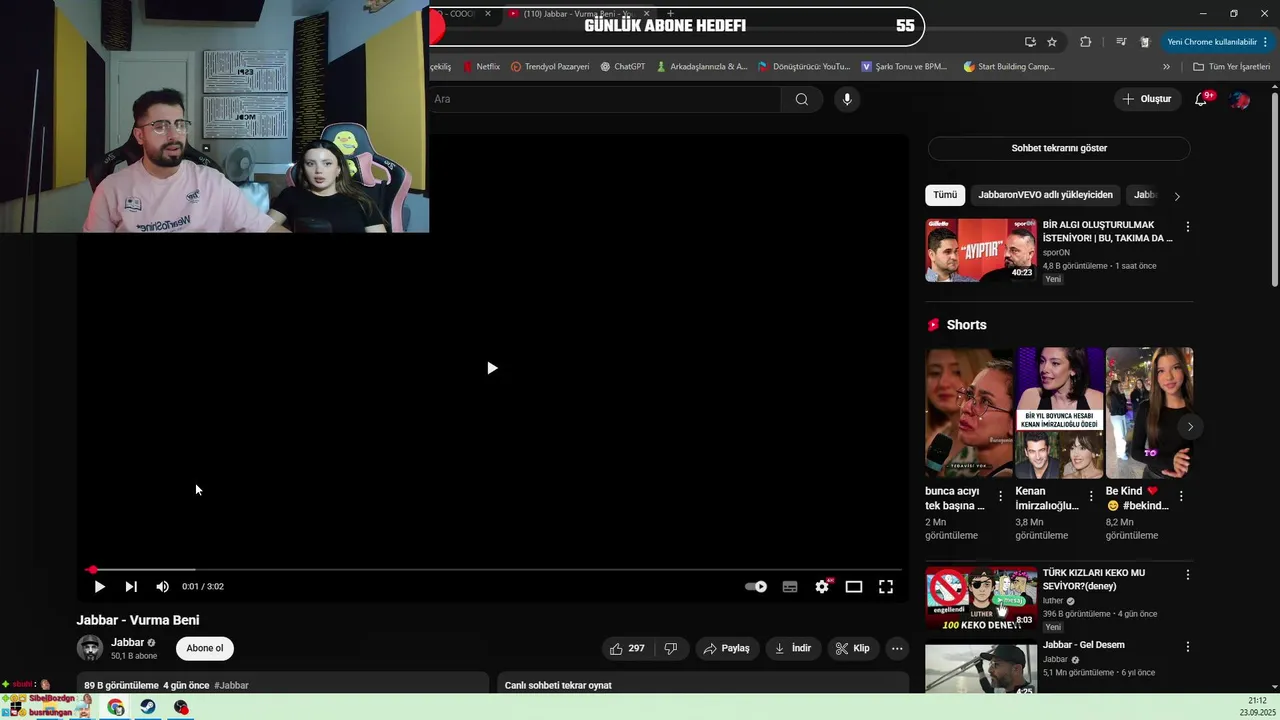Toggle subtitles/captions icon in player
1280x720 pixels.
(790, 587)
